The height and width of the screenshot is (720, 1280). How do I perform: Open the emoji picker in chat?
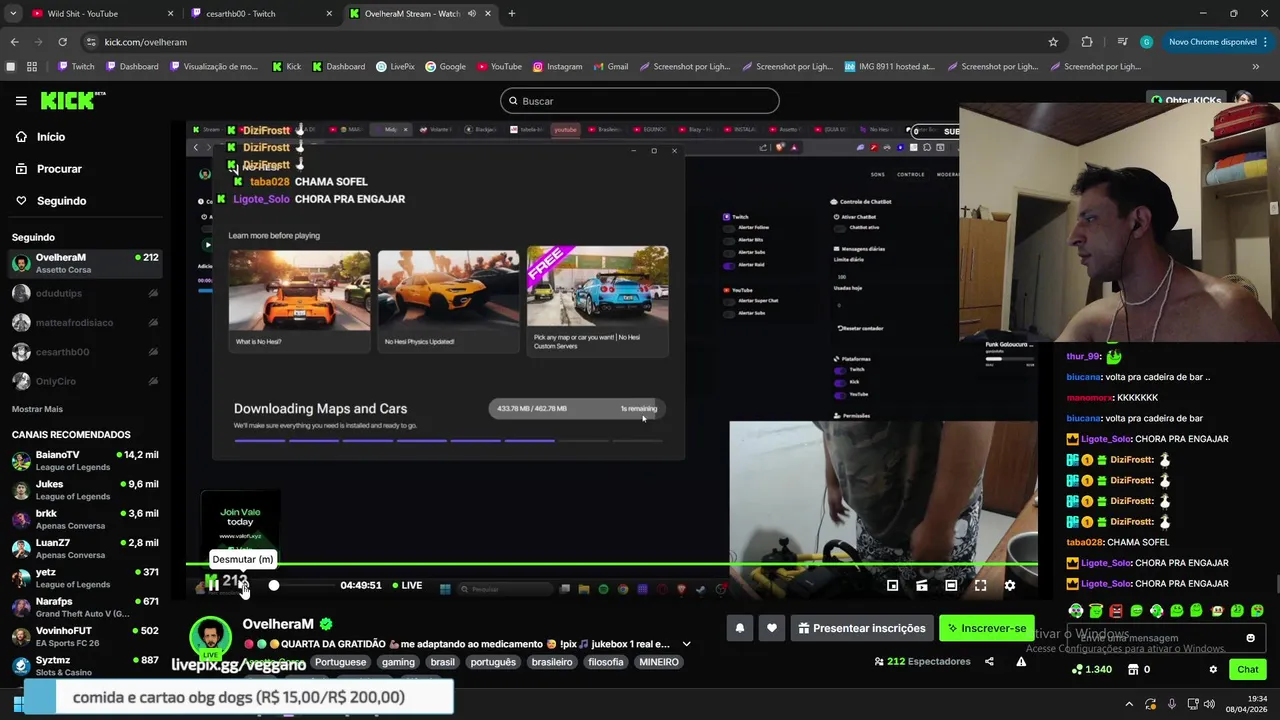[1250, 638]
